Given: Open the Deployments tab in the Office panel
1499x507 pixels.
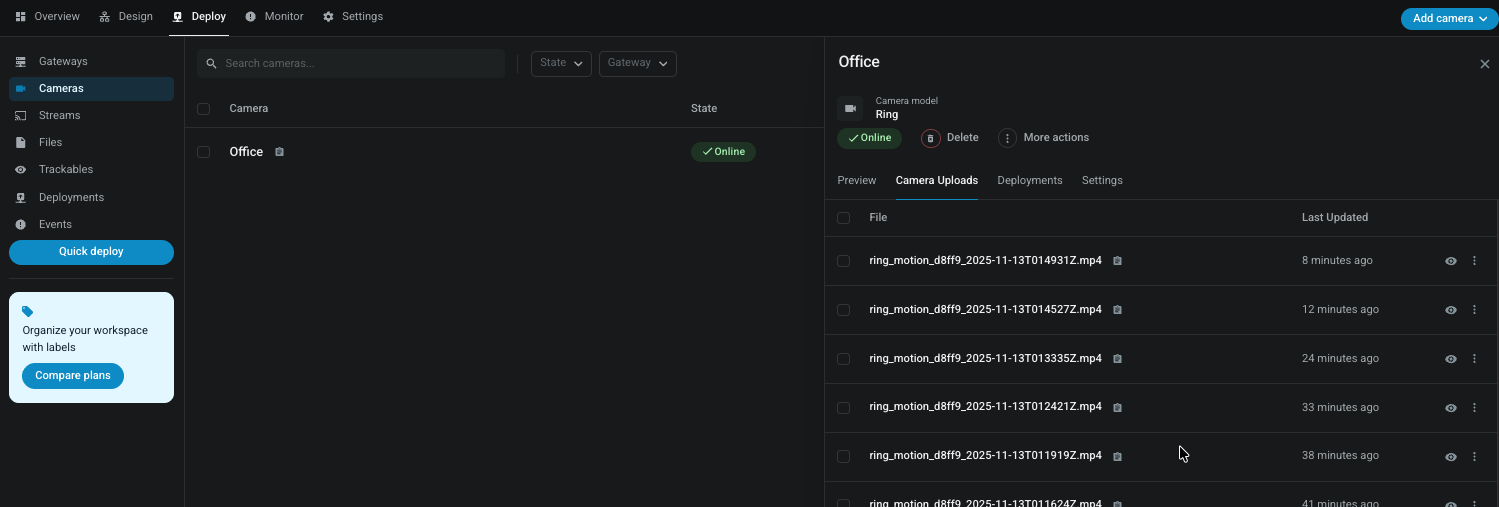Looking at the screenshot, I should (x=1030, y=180).
